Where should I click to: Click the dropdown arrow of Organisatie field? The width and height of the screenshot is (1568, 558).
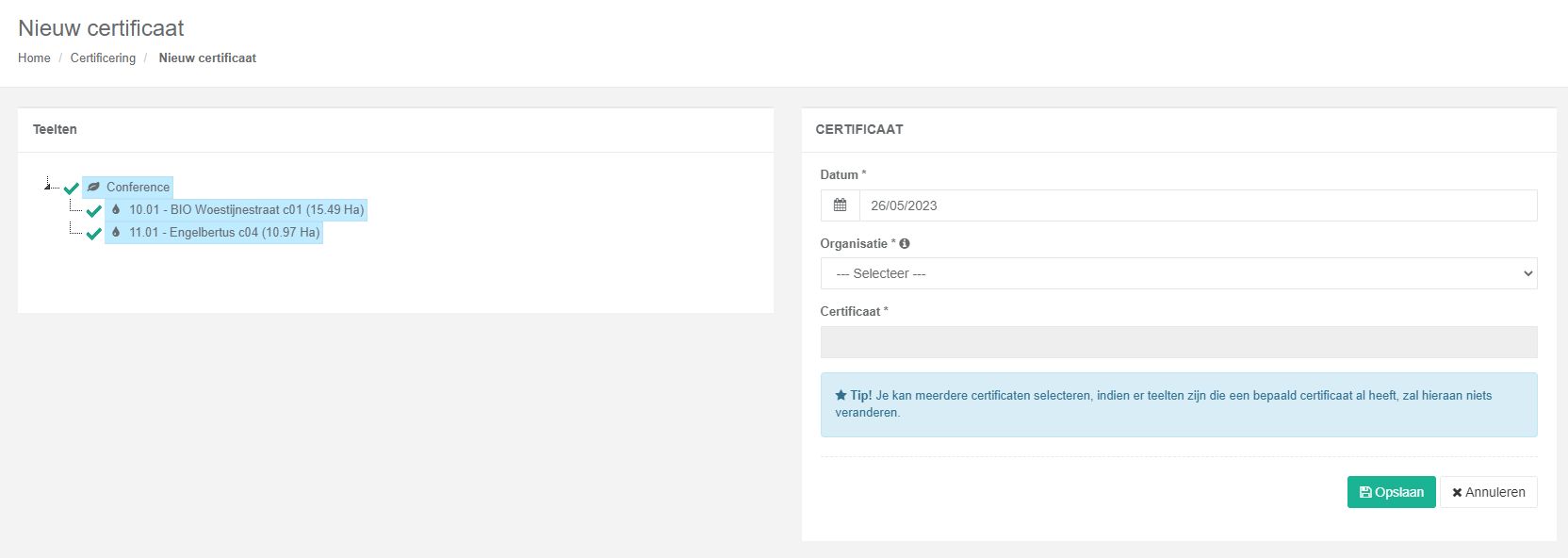click(1528, 273)
